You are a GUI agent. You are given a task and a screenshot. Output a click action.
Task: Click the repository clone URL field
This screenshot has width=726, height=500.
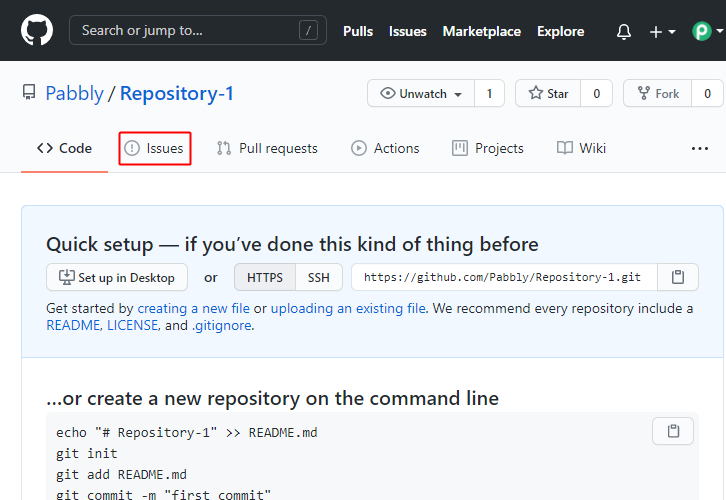[x=504, y=277]
